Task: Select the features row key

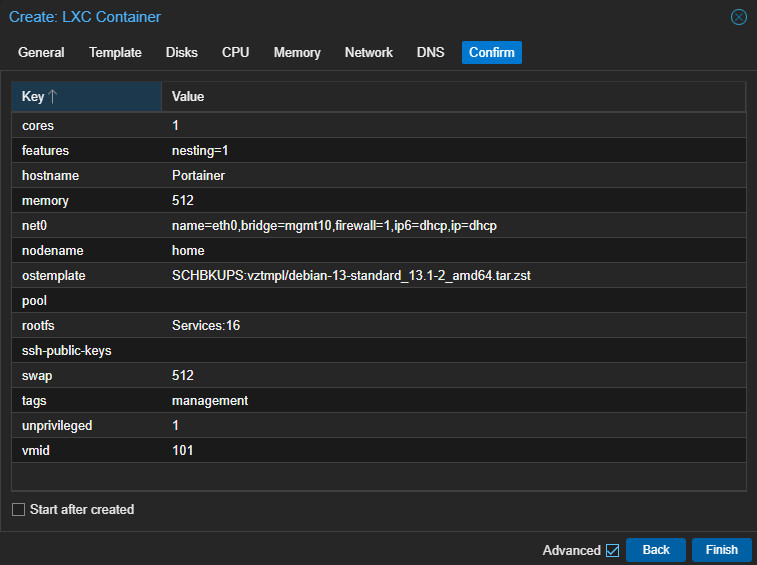Action: pos(45,151)
